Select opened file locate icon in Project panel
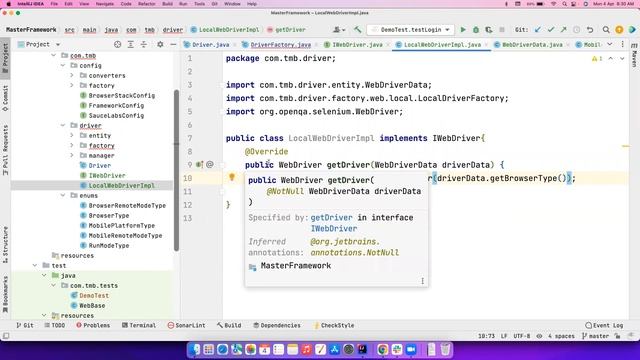Viewport: 640px width, 360px height. (x=118, y=44)
